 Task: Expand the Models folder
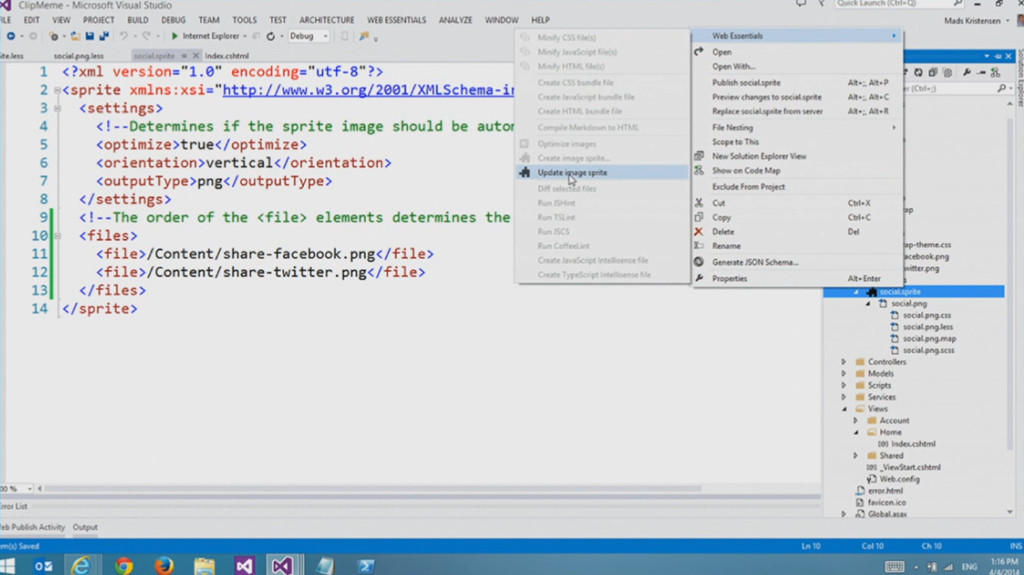click(x=844, y=374)
